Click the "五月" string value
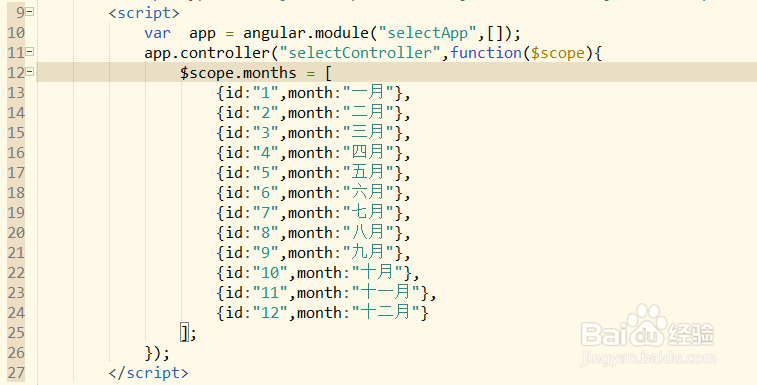Viewport: 757px width, 385px height. click(x=368, y=172)
